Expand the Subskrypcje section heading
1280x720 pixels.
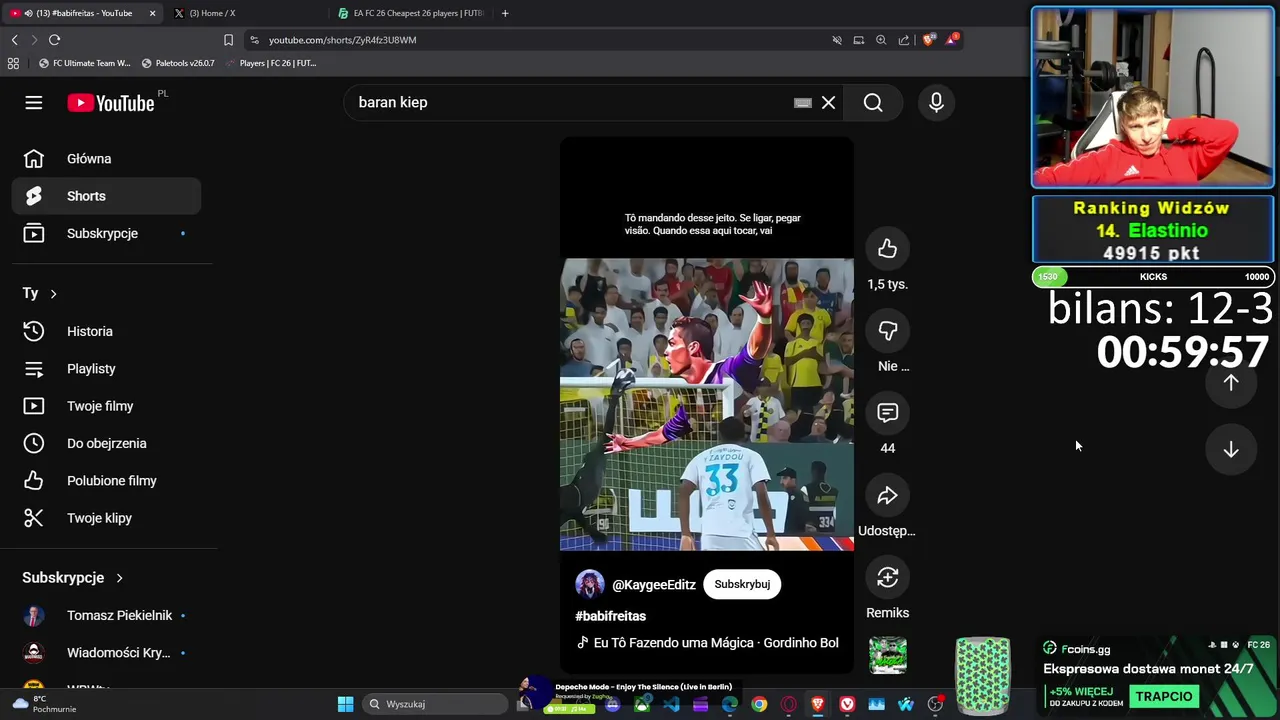pyautogui.click(x=72, y=577)
